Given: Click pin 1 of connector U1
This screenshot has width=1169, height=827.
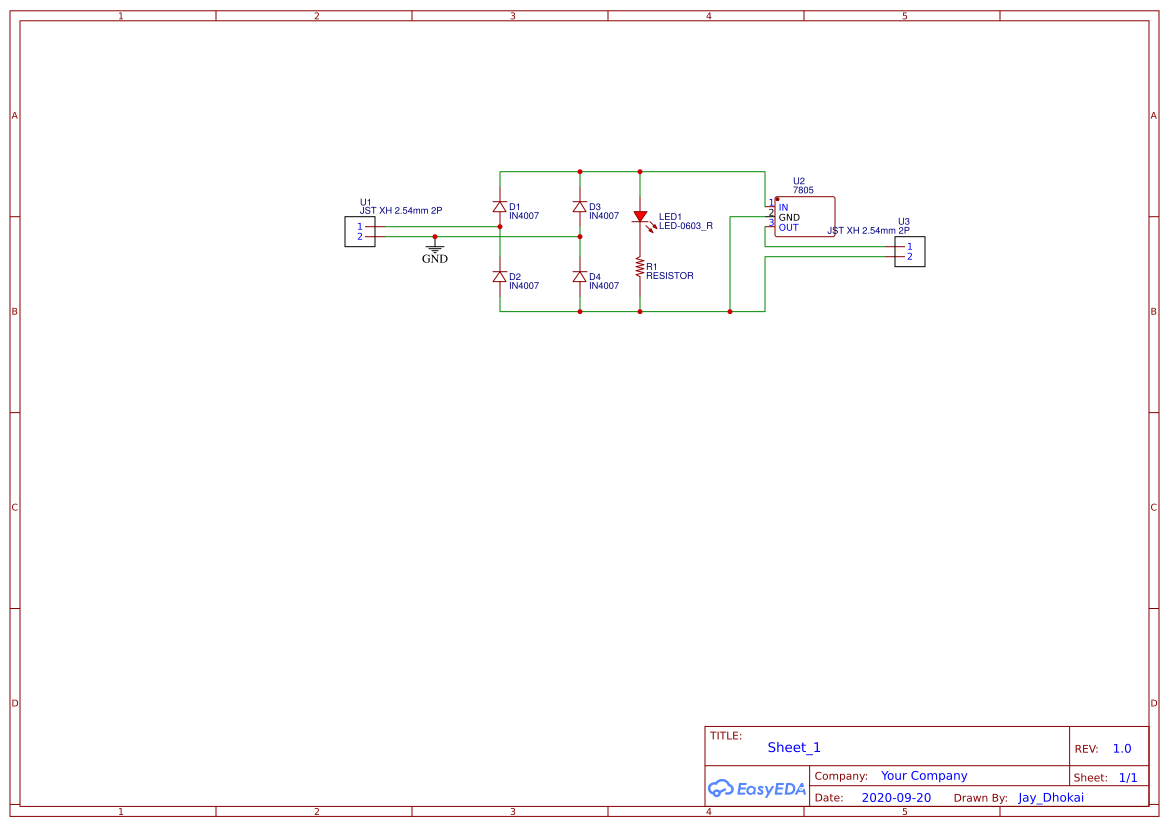Looking at the screenshot, I should [362, 227].
